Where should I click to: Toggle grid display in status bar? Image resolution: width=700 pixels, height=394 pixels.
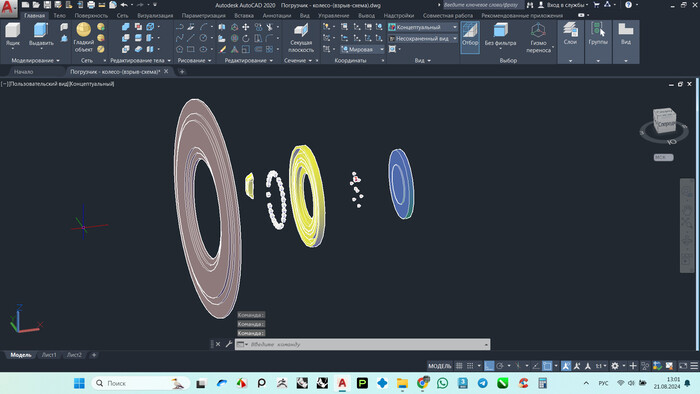point(459,366)
